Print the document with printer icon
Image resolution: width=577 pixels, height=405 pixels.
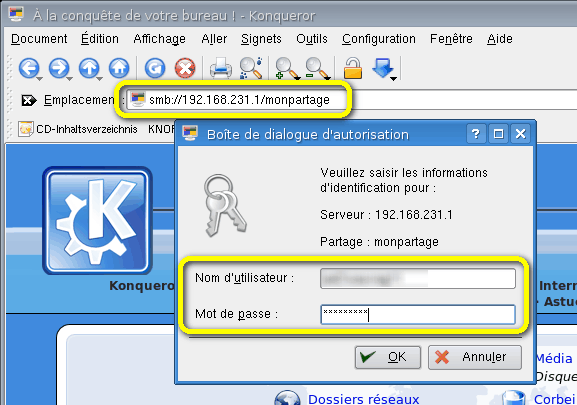(220, 68)
